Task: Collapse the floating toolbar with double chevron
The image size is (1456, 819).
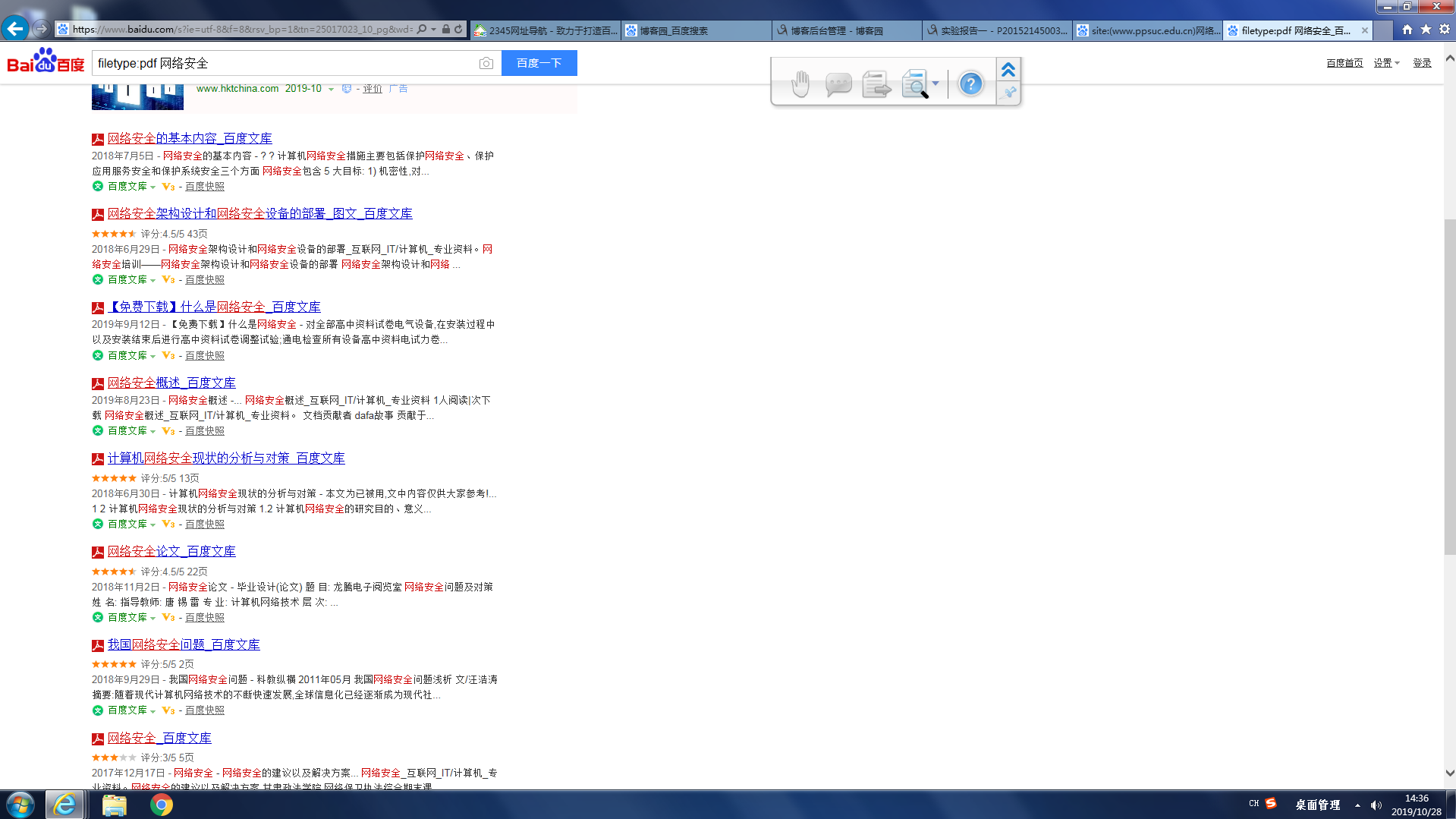Action: [1008, 70]
